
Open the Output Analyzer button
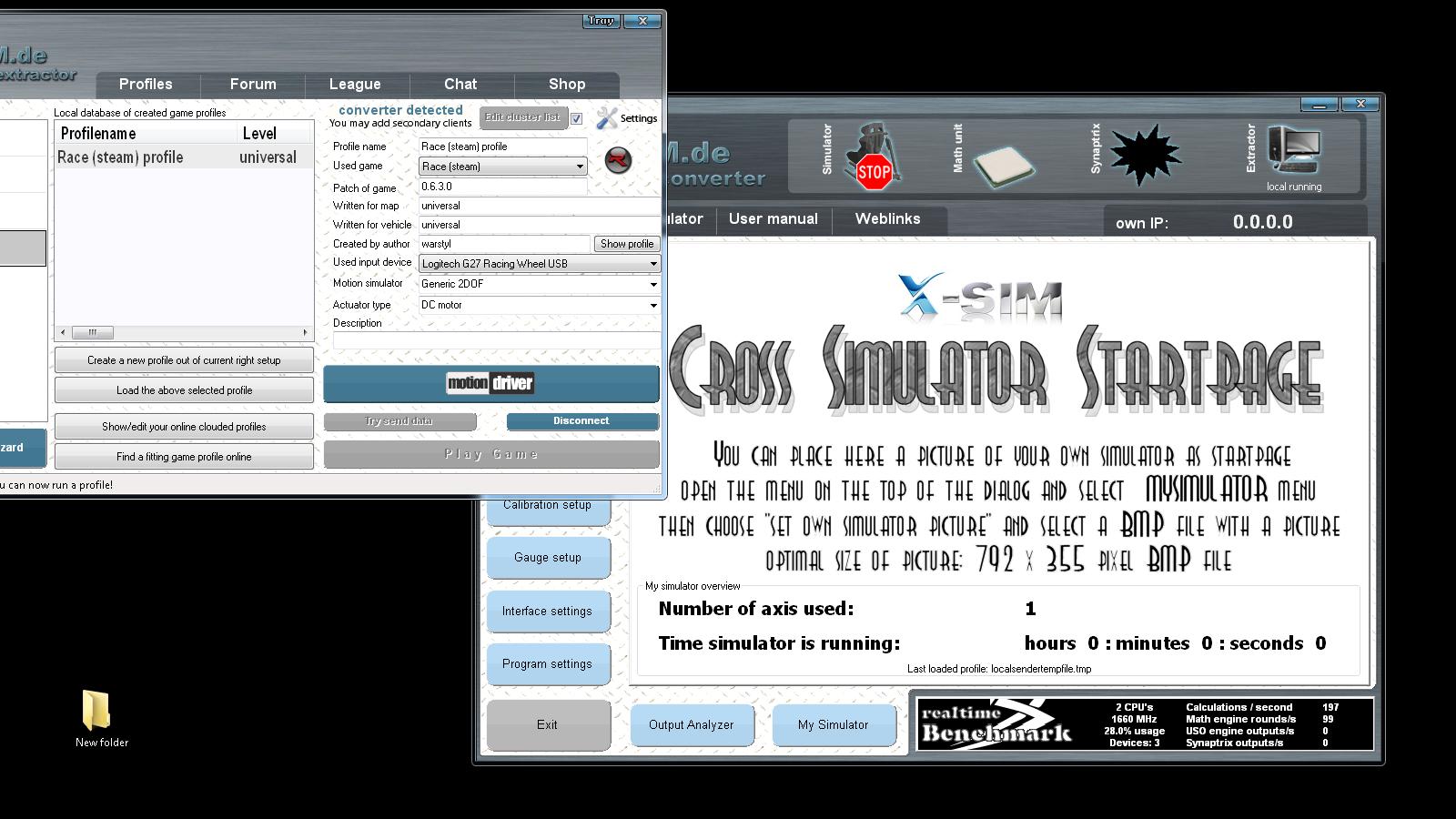[x=691, y=725]
